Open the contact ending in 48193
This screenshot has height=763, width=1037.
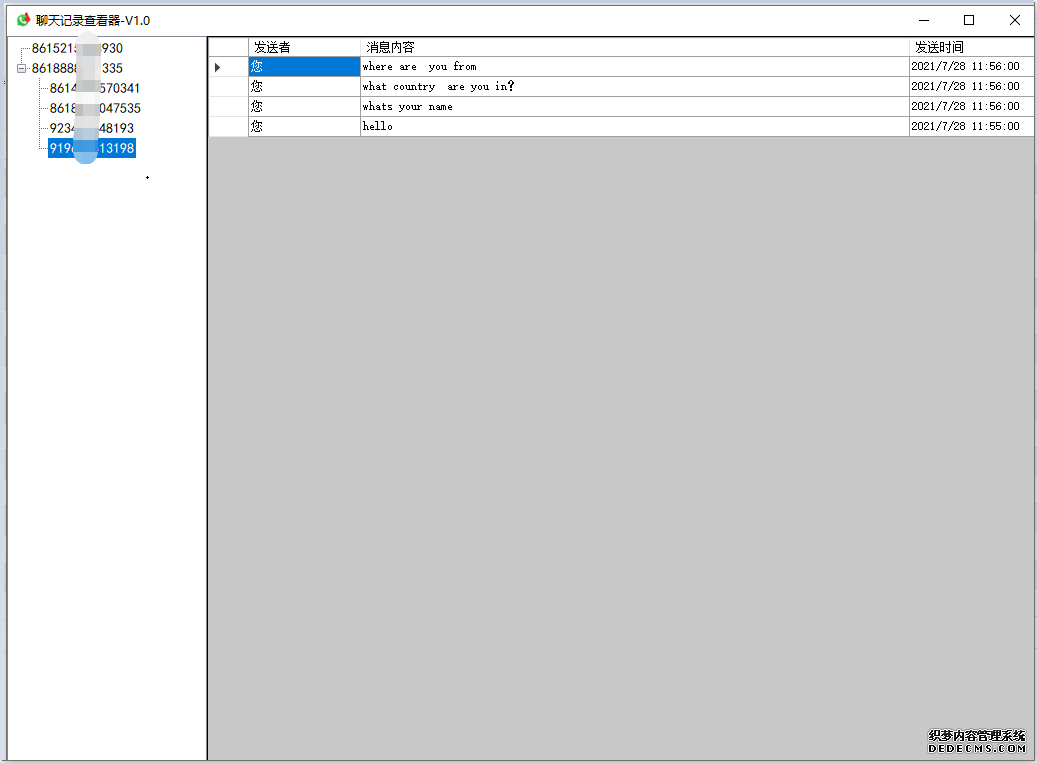pyautogui.click(x=91, y=128)
